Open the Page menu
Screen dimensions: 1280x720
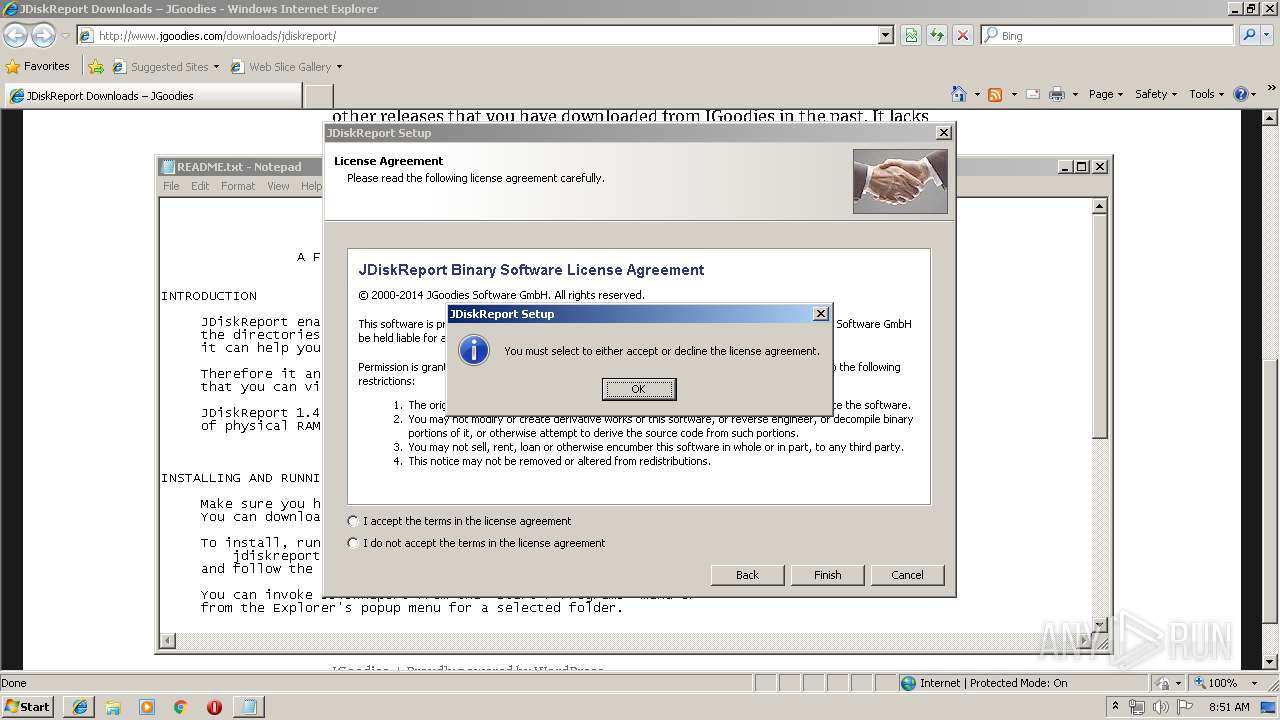[x=1105, y=94]
